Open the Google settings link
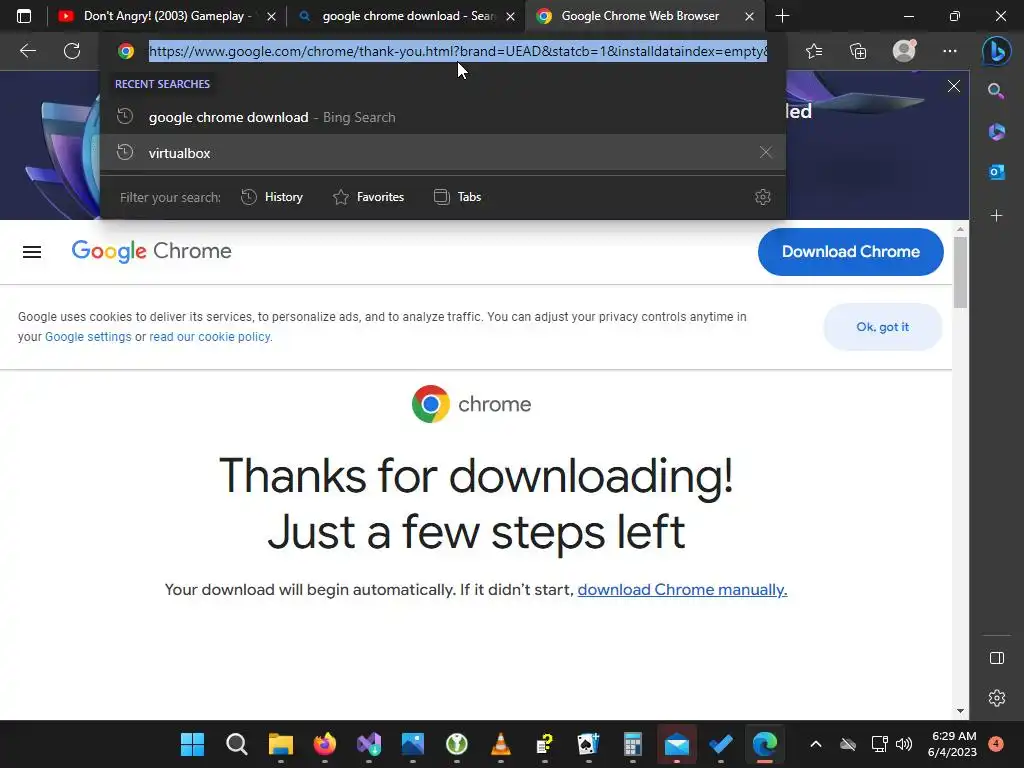 tap(88, 336)
